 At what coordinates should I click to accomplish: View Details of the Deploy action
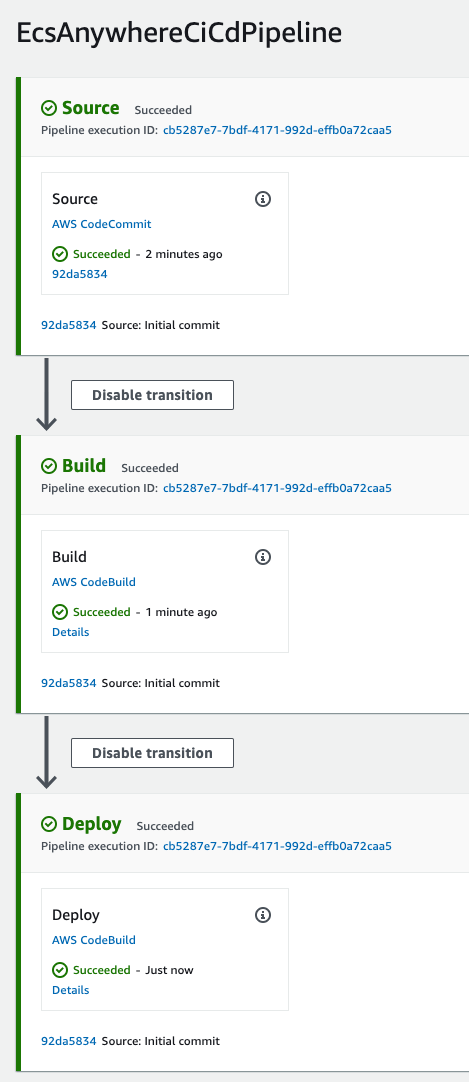pos(70,990)
